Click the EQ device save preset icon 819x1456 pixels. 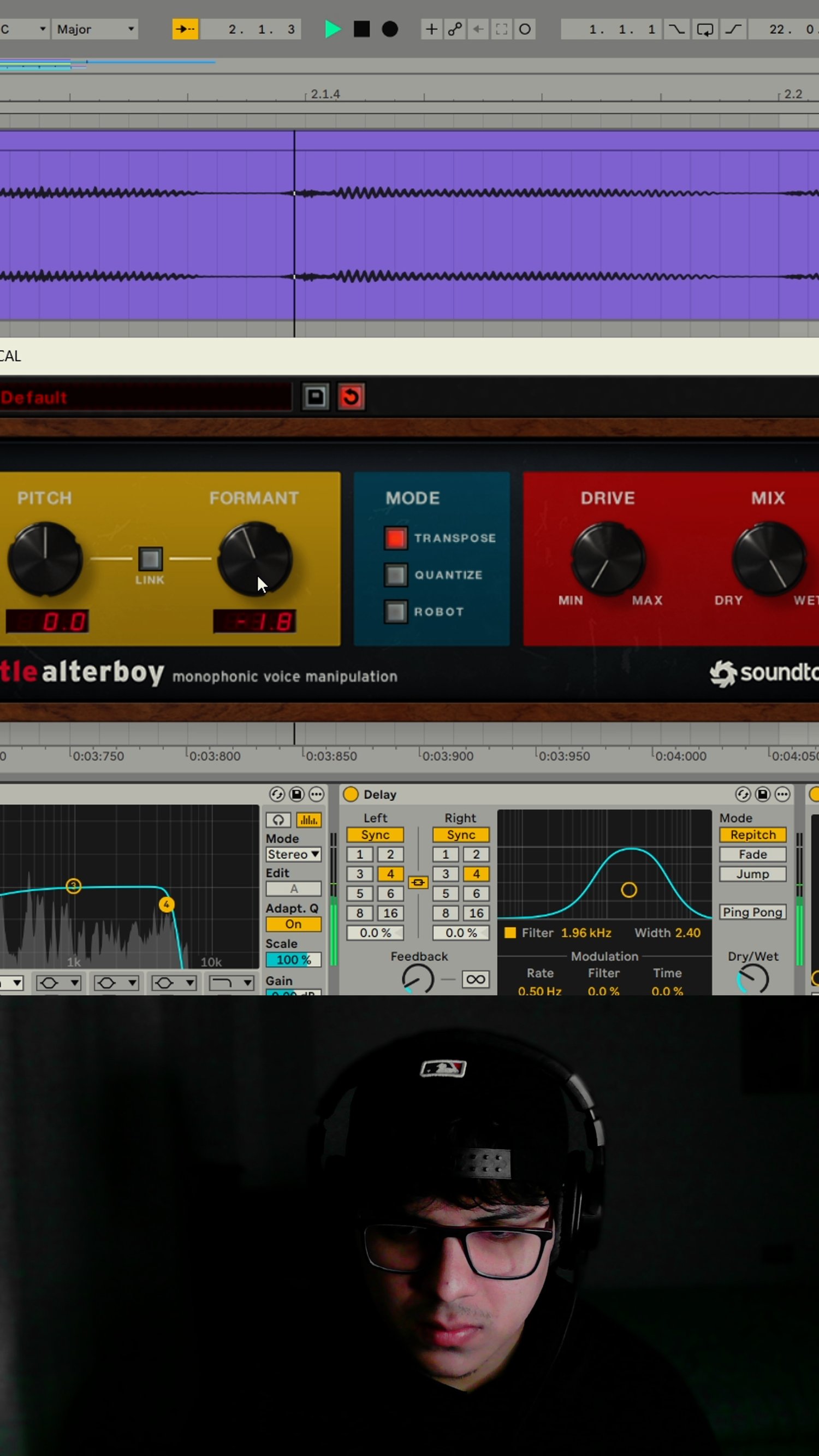296,795
